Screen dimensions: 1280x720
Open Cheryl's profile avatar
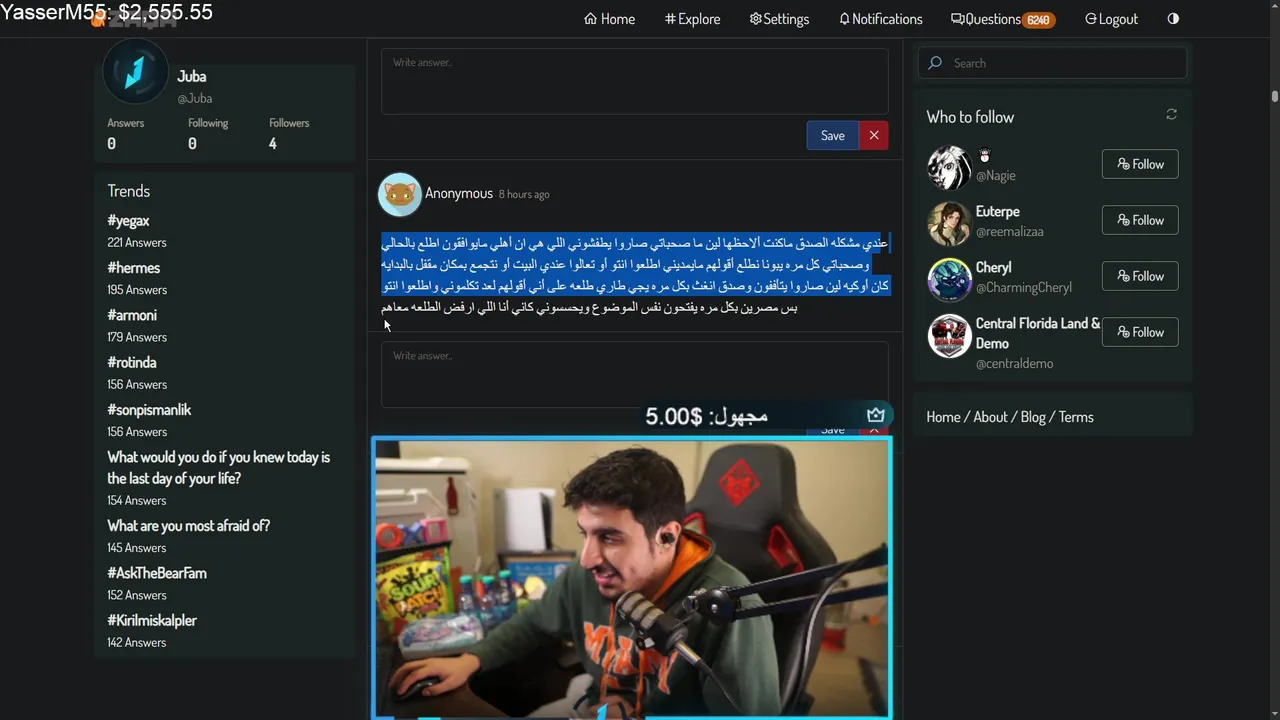[x=949, y=279]
